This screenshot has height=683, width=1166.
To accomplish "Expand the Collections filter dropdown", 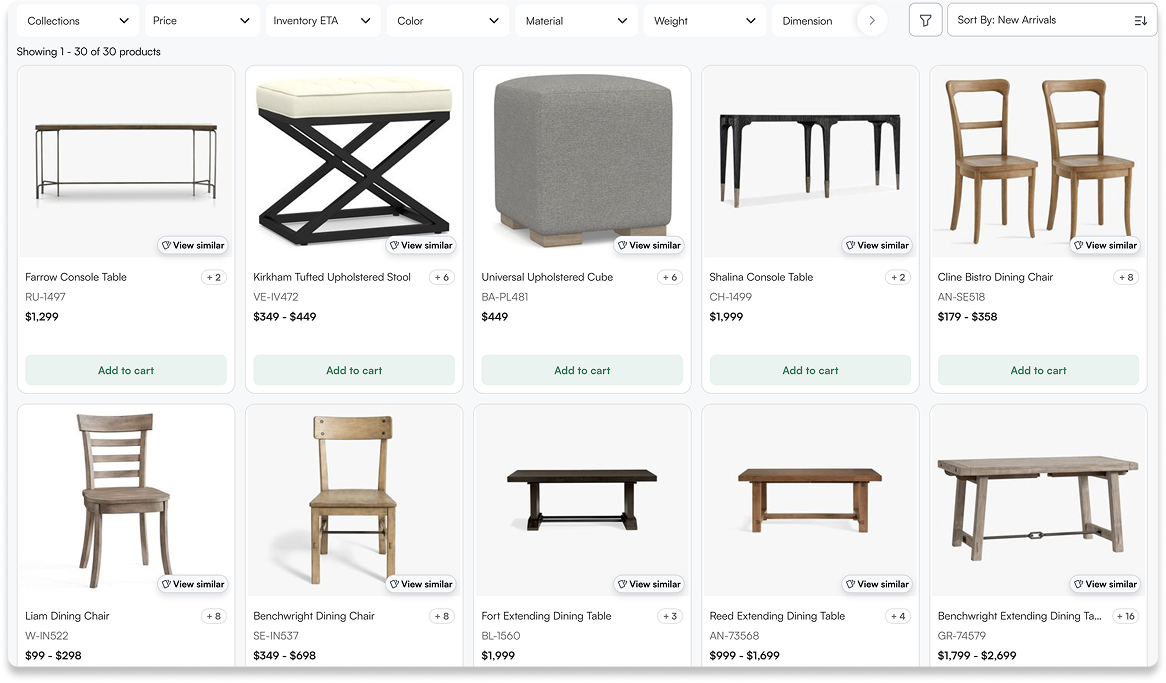I will point(78,20).
